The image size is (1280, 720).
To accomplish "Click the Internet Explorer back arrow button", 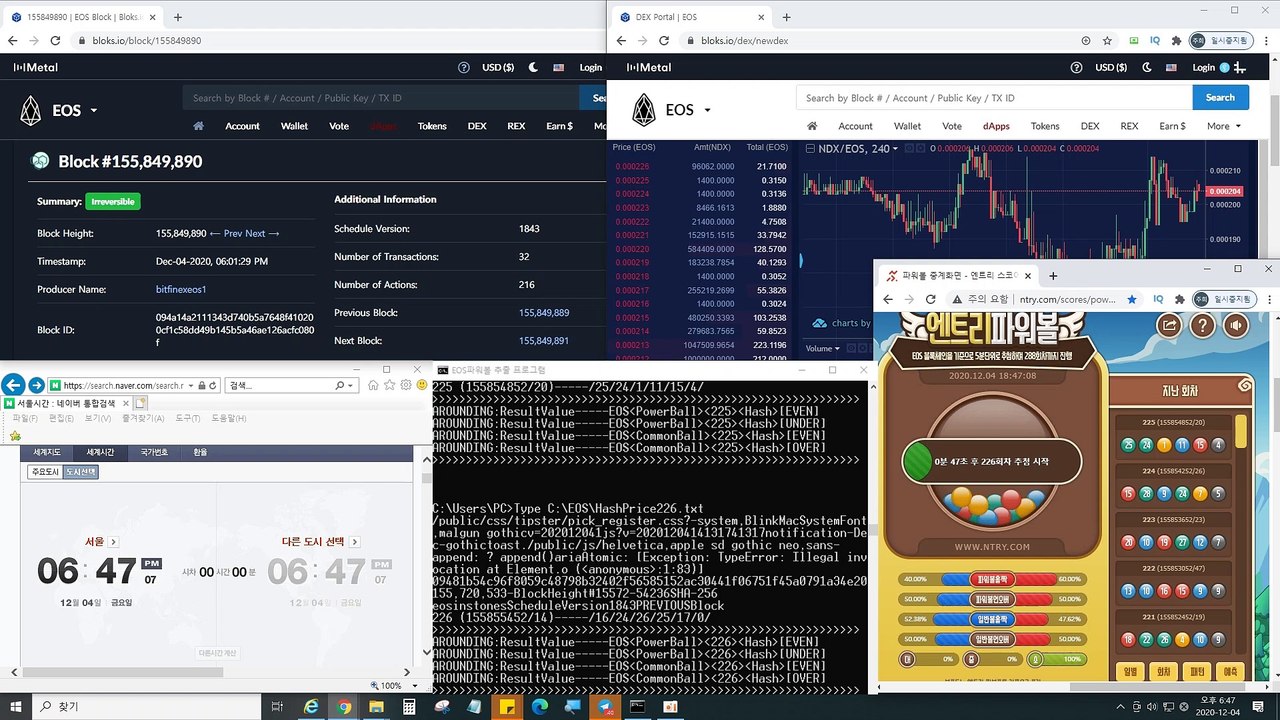I will point(13,385).
